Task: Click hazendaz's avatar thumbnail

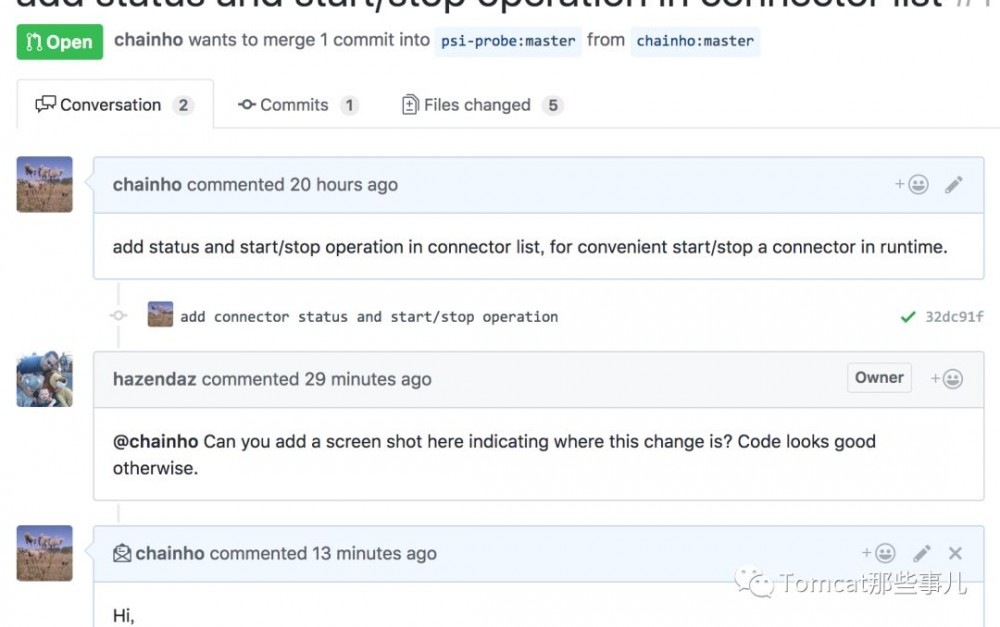Action: coord(45,379)
